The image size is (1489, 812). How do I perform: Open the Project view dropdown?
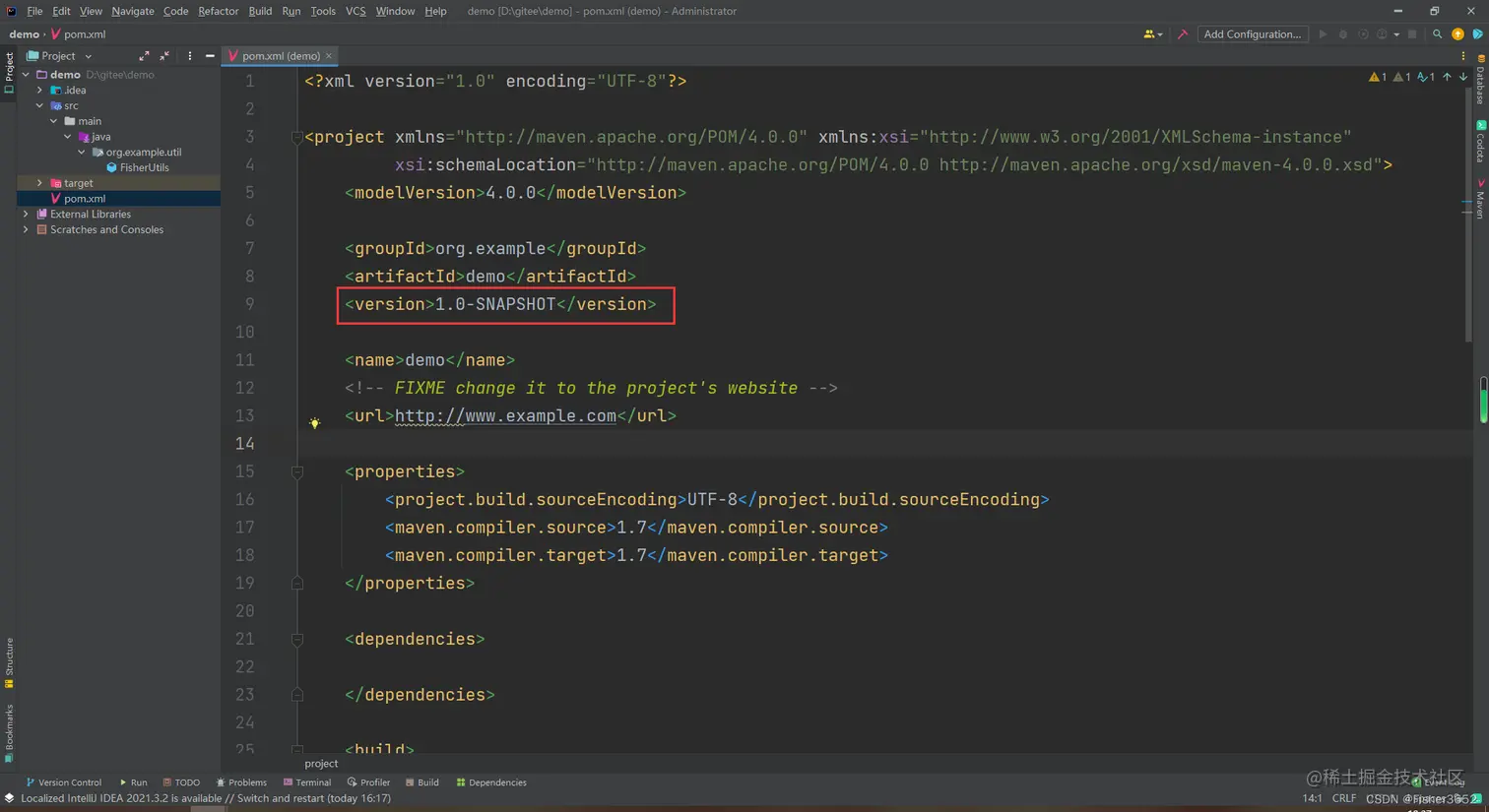click(59, 56)
